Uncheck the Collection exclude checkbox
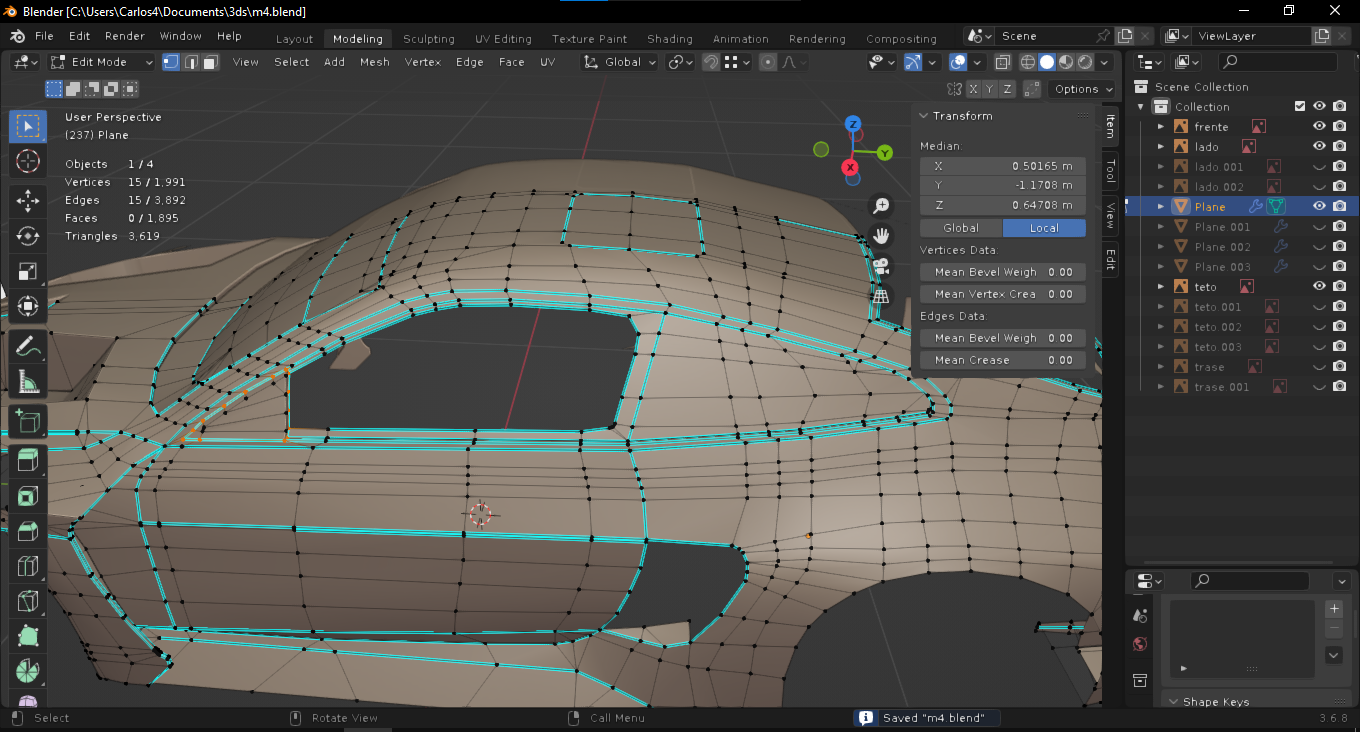This screenshot has height=732, width=1360. click(x=1300, y=107)
